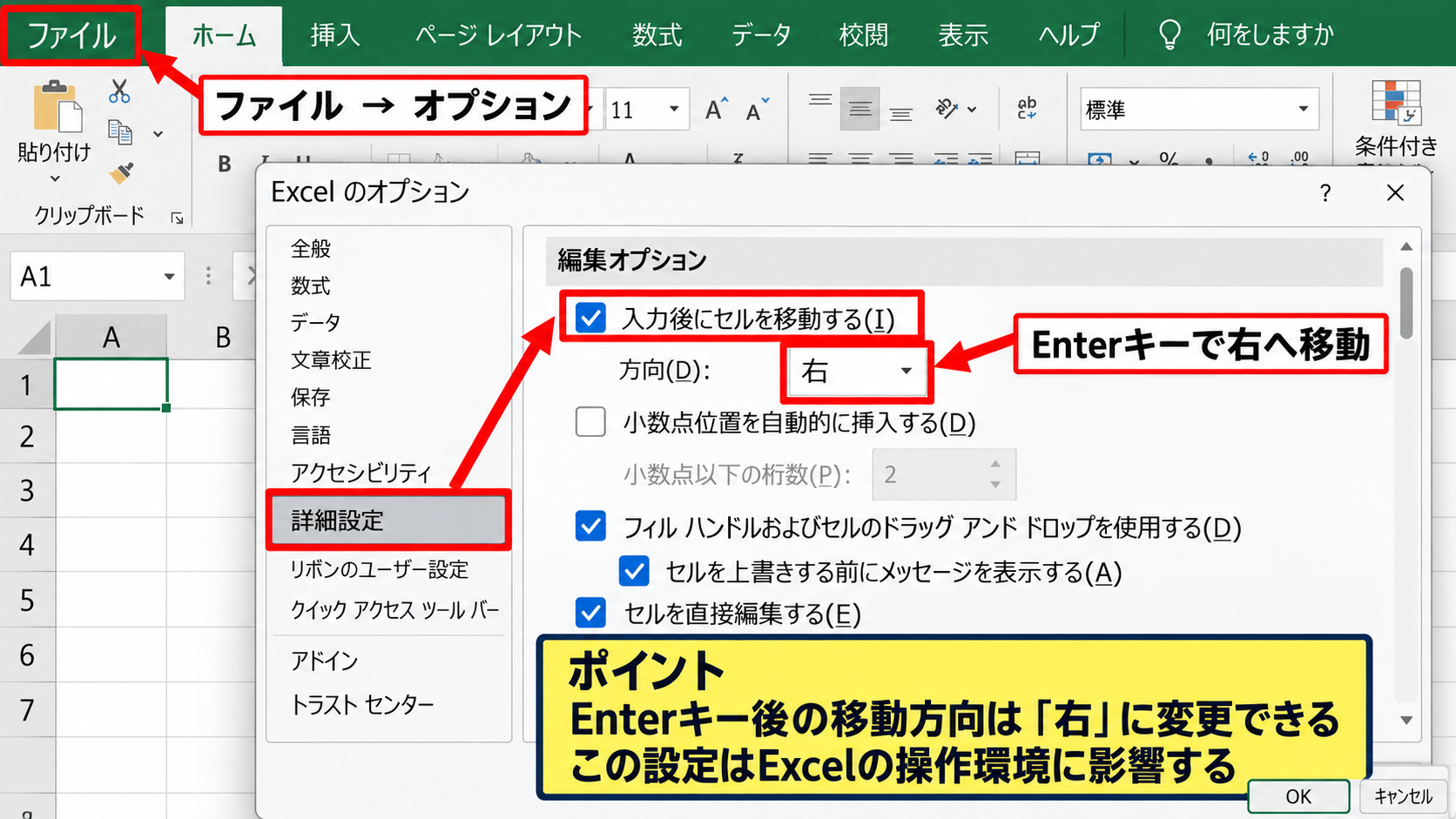Open トラスト センター category
1456x819 pixels.
point(362,704)
